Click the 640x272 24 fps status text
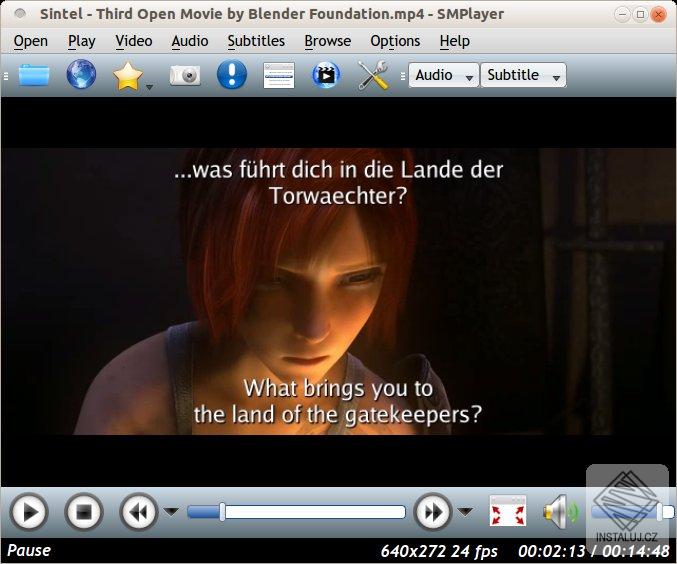This screenshot has height=564, width=677. (x=439, y=551)
